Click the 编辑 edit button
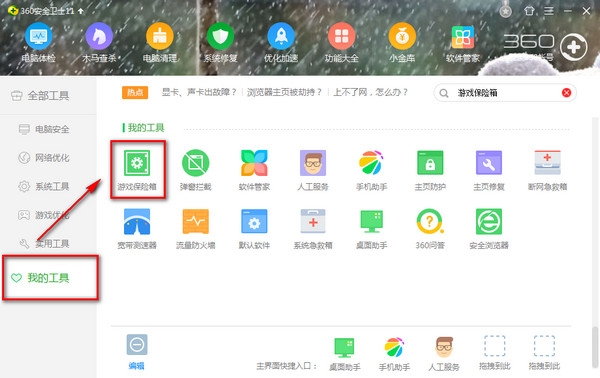 (137, 352)
